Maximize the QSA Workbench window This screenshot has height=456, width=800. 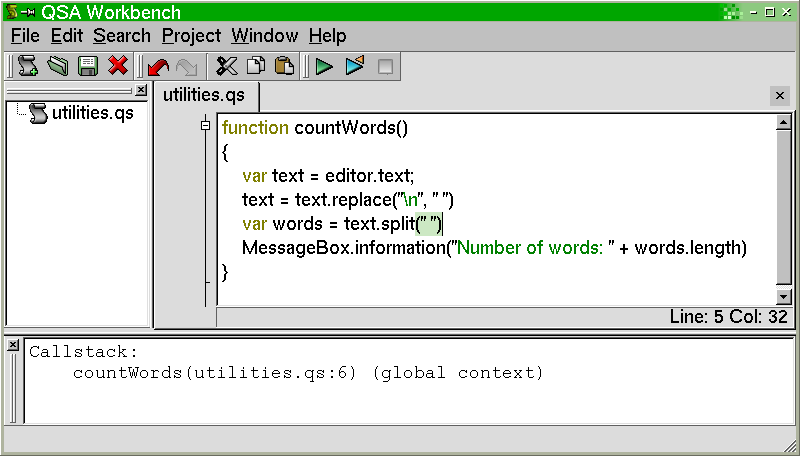pyautogui.click(x=770, y=12)
